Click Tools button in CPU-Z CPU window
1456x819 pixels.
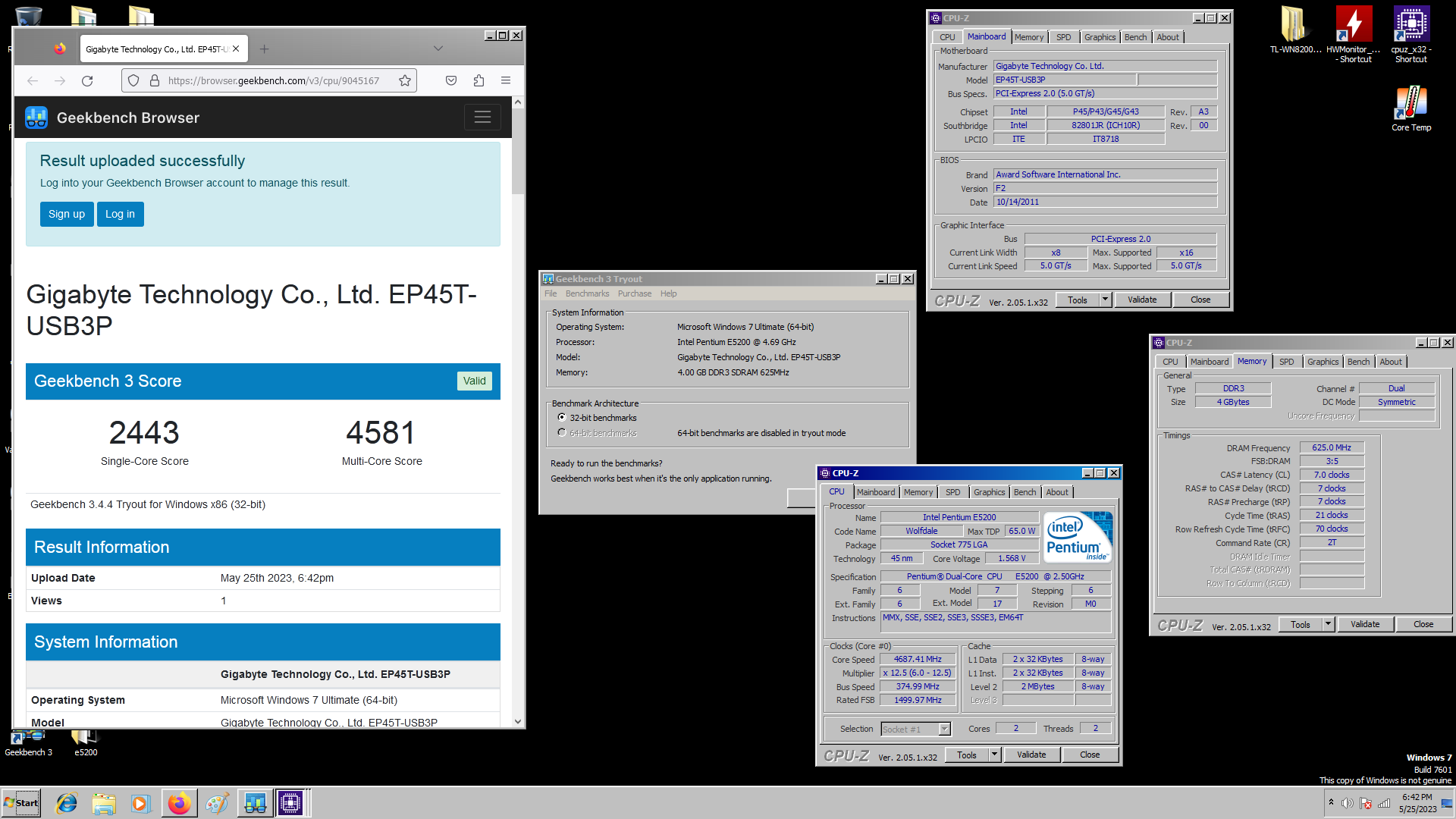[x=966, y=755]
